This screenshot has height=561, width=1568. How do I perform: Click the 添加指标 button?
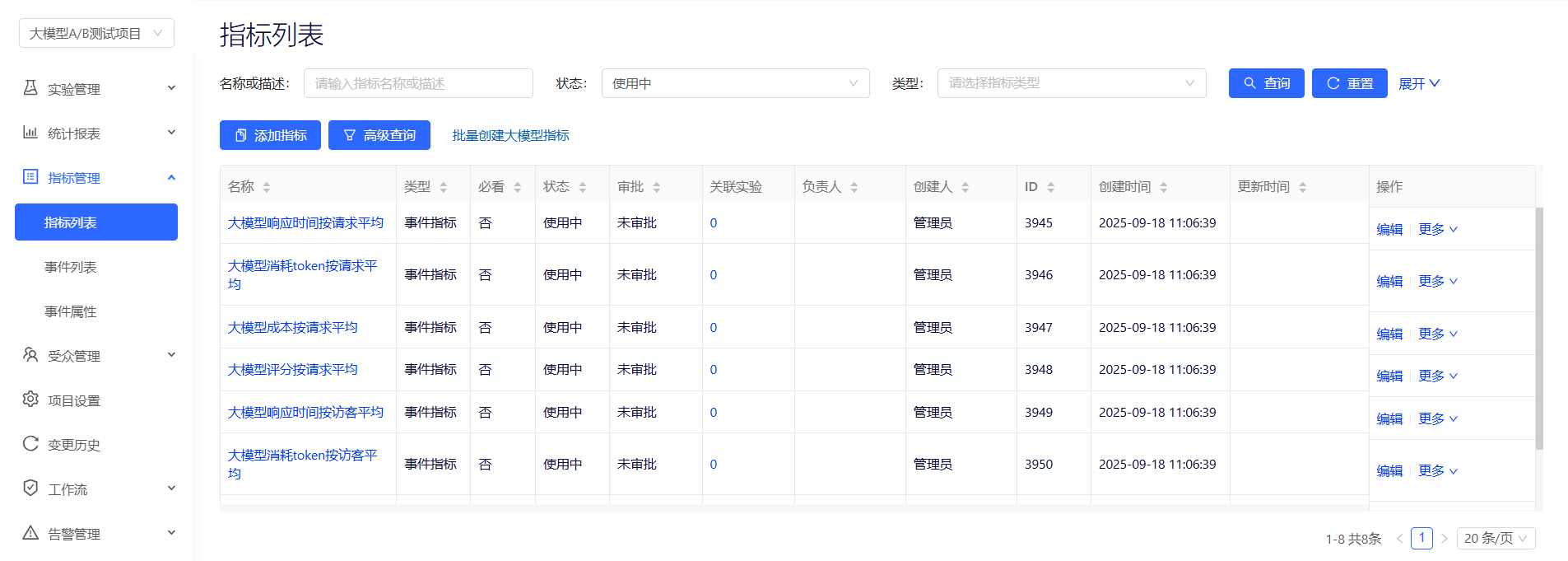pyautogui.click(x=270, y=135)
